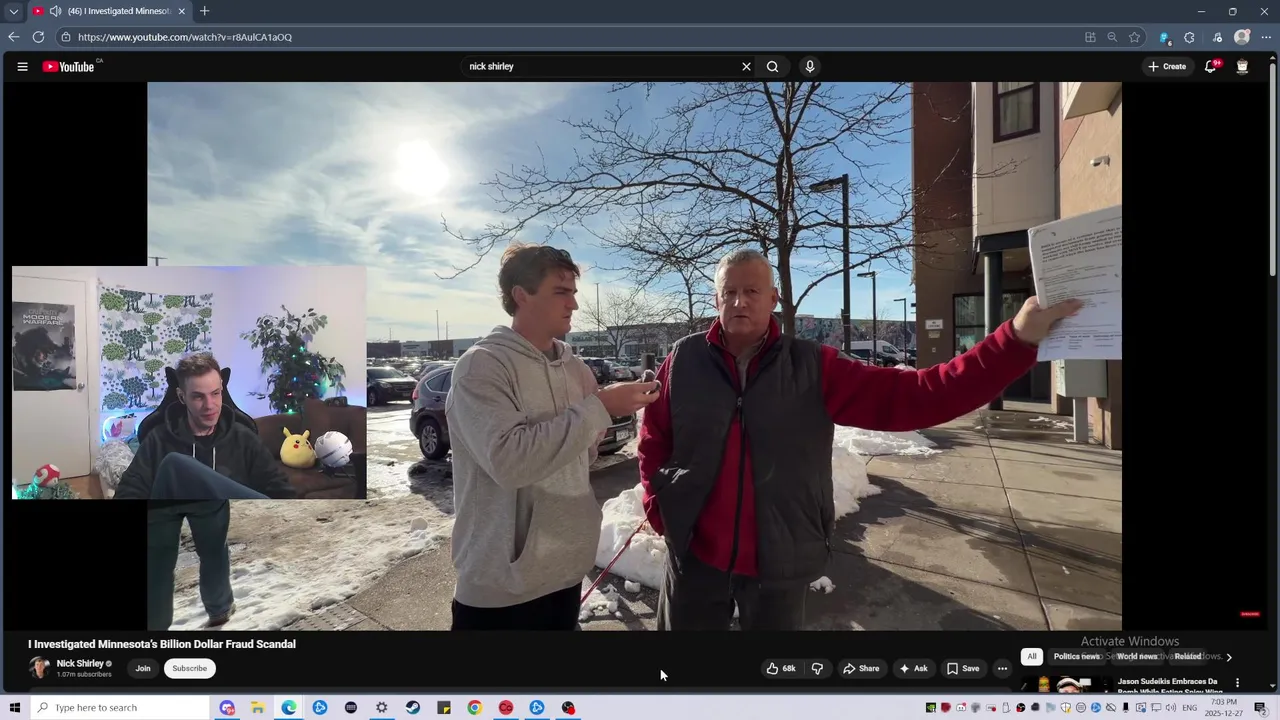Open the YouTube account avatar menu
Screen dimensions: 1280x720
[1242, 67]
